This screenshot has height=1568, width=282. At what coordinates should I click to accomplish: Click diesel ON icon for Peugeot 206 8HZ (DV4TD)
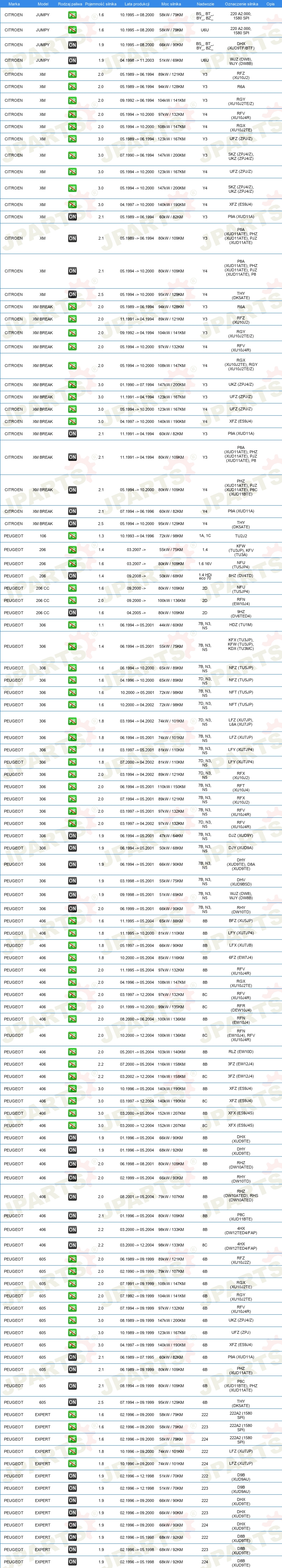tap(72, 576)
